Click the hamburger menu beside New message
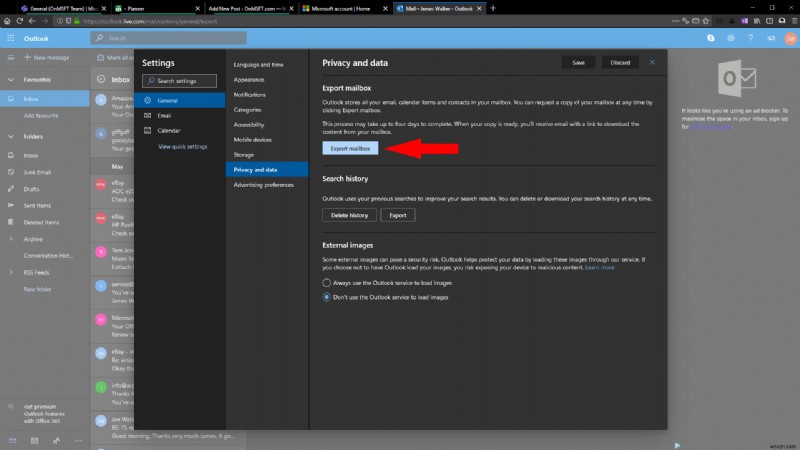800x450 pixels. 9,59
